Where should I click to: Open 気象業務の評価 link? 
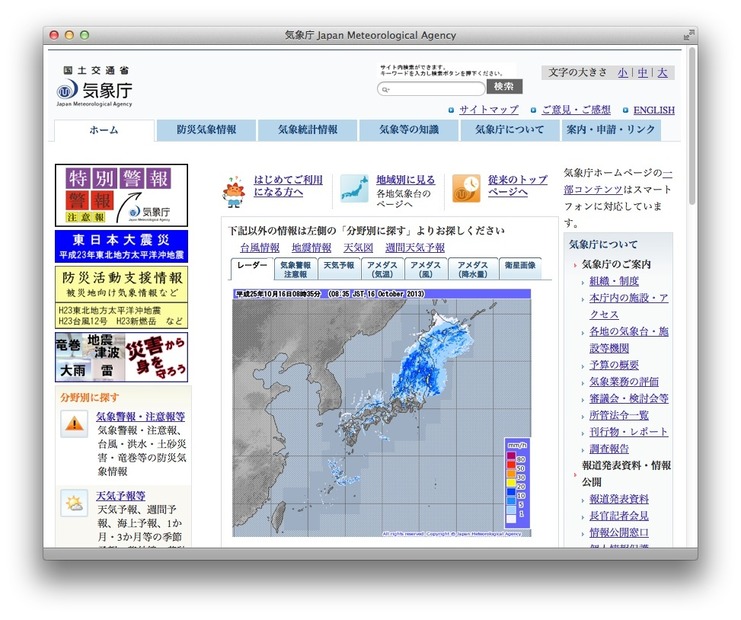[624, 381]
